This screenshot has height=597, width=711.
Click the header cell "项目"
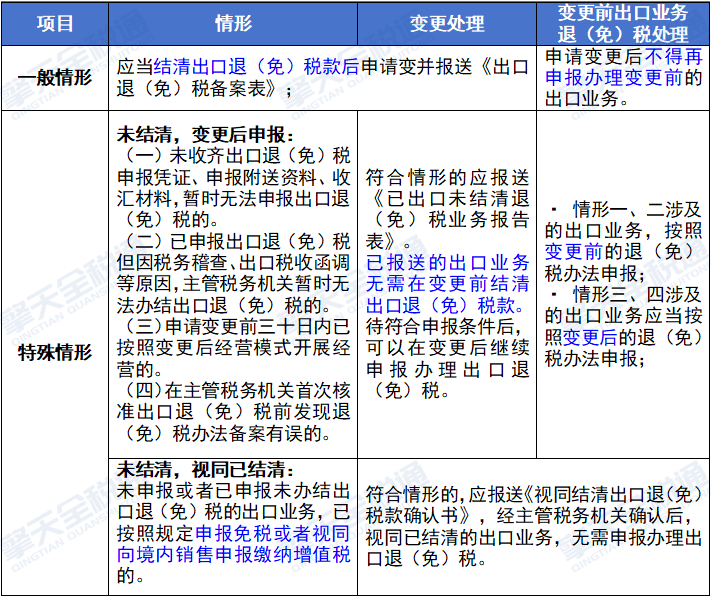coord(55,24)
